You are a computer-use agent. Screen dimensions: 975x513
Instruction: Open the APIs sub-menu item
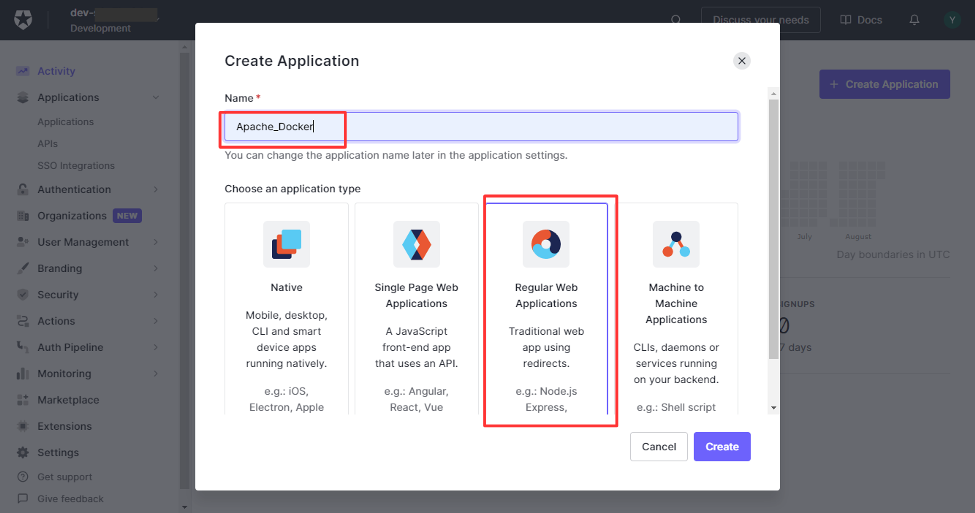click(47, 144)
